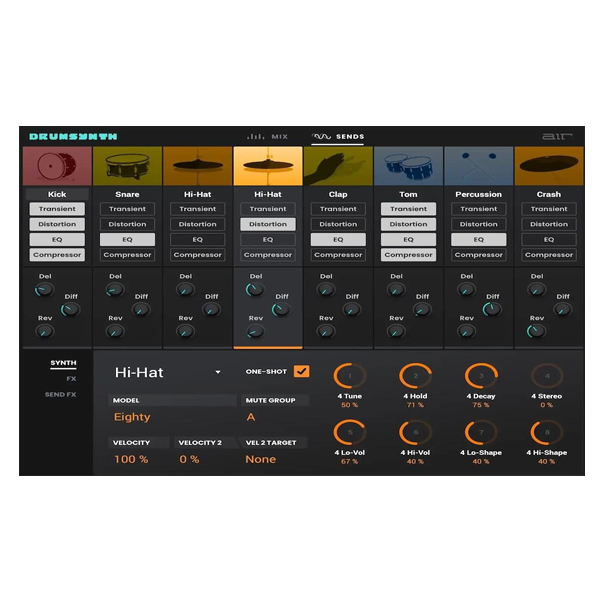Click the Snare Del send knob

115,290
